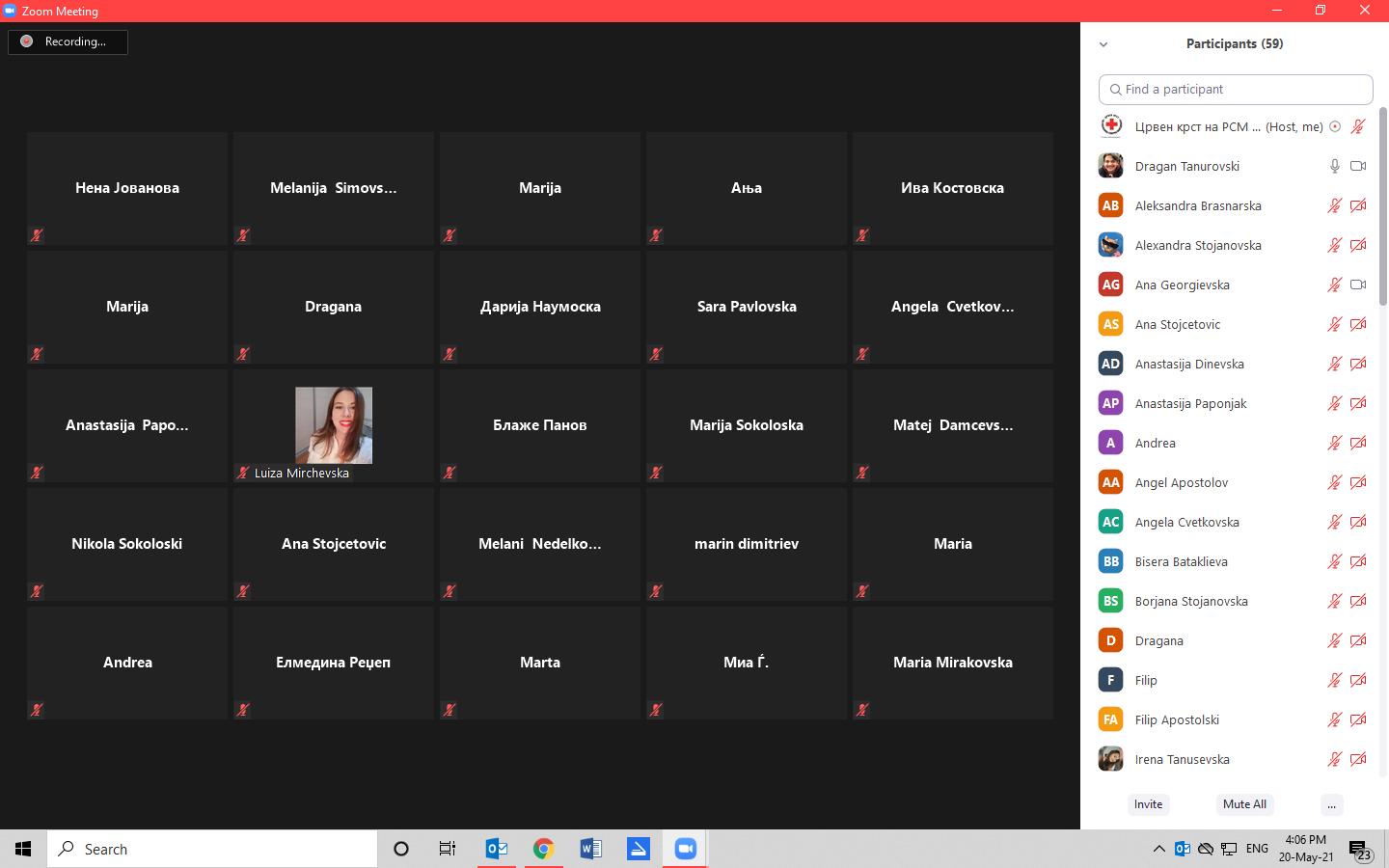The width and height of the screenshot is (1389, 868).
Task: Click Dragan Tanurovski's video camera icon
Action: click(x=1358, y=166)
